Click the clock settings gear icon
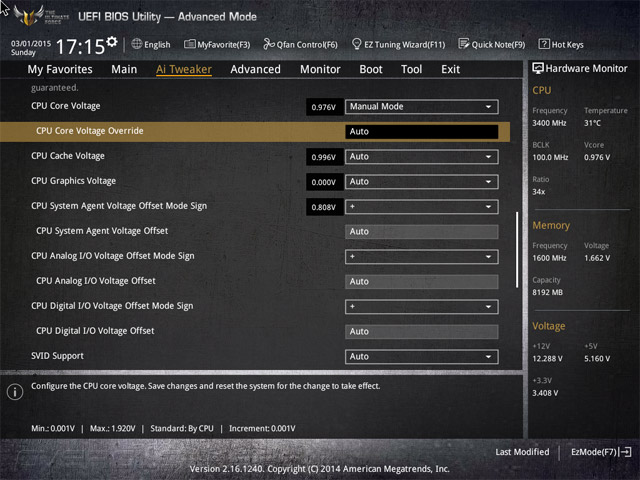Viewport: 640px width, 480px height. [112, 41]
